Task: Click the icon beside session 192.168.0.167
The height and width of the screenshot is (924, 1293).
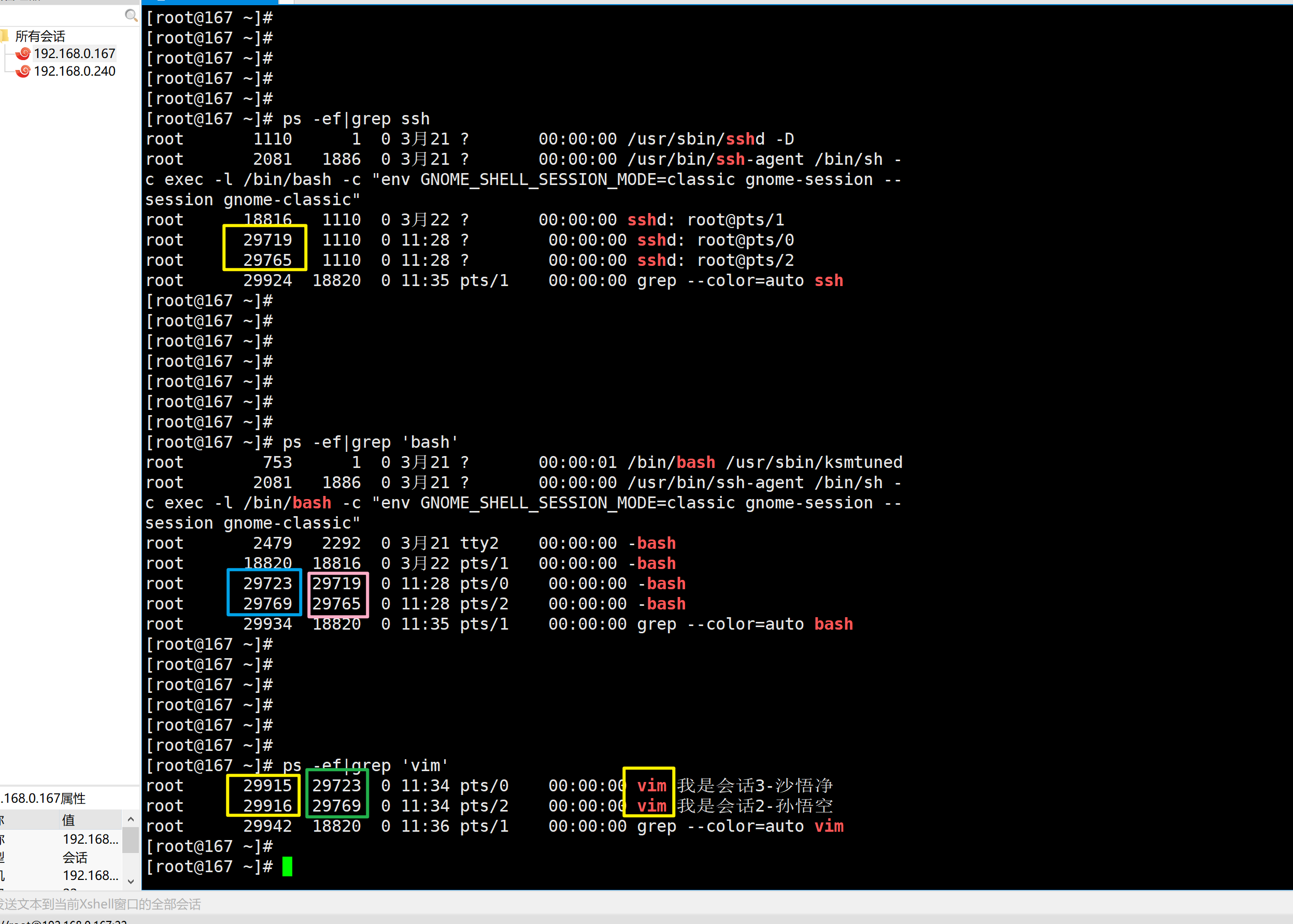Action: pos(23,53)
